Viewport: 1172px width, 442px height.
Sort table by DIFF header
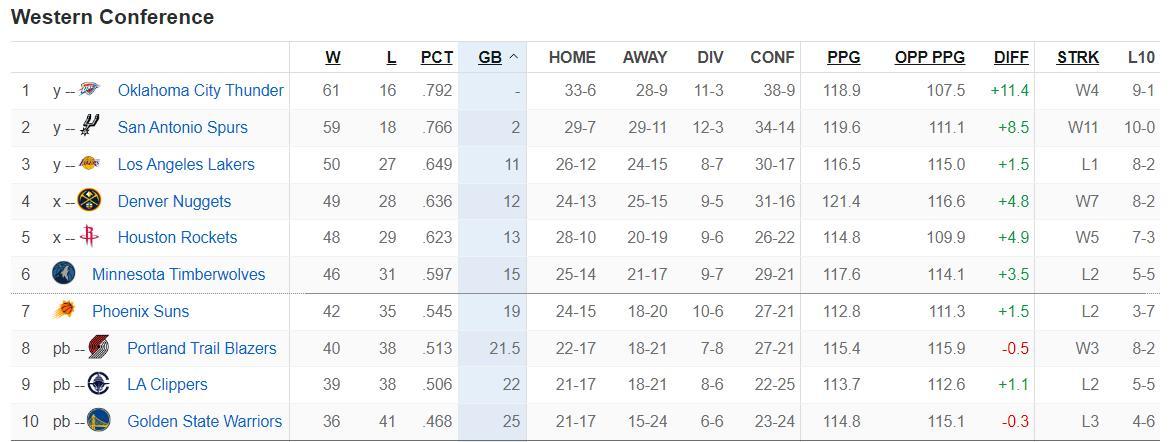click(x=1011, y=57)
